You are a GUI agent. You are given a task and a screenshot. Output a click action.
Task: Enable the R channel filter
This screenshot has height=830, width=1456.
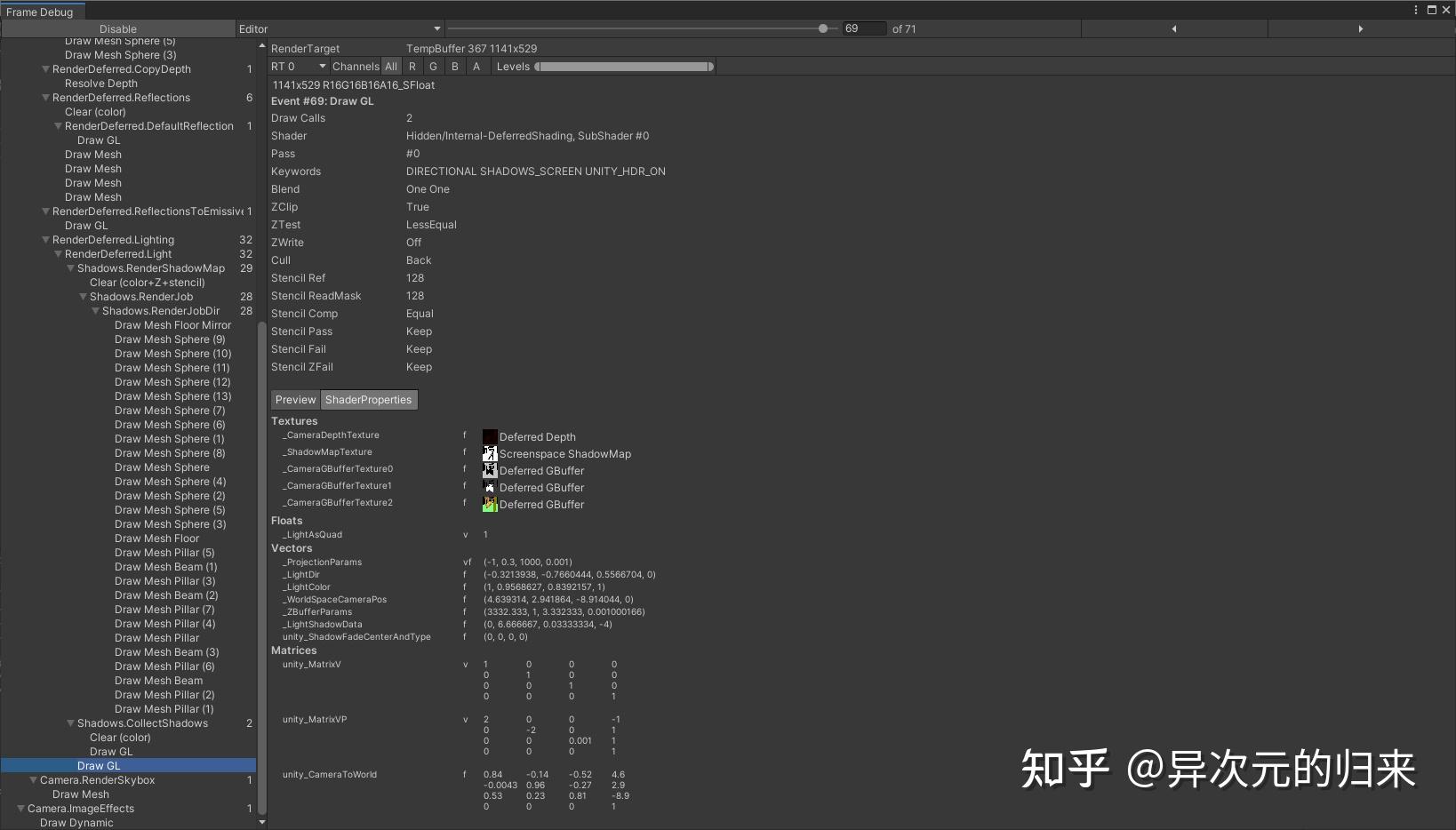pyautogui.click(x=412, y=66)
